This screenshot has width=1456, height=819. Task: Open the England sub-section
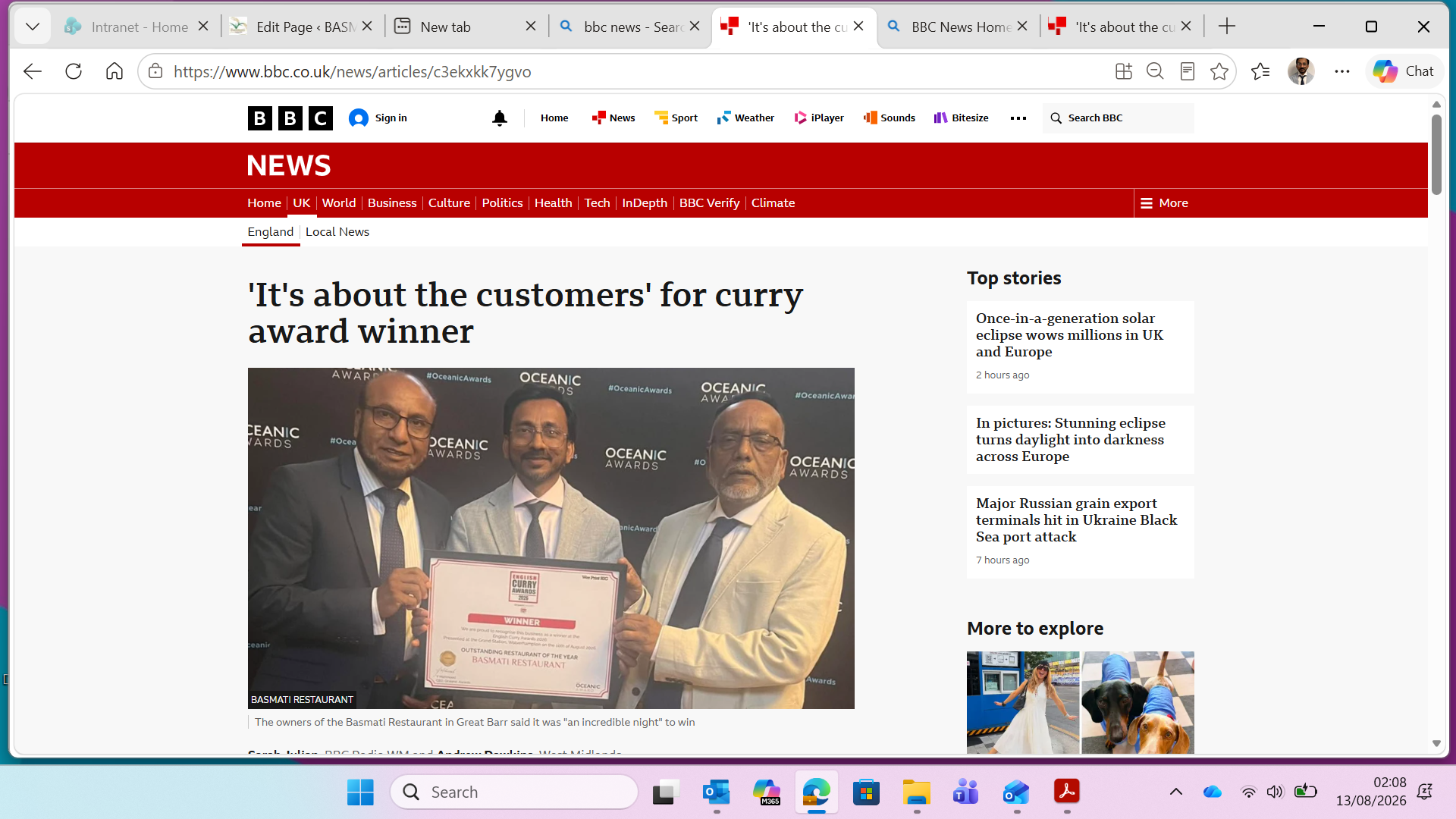click(x=270, y=232)
